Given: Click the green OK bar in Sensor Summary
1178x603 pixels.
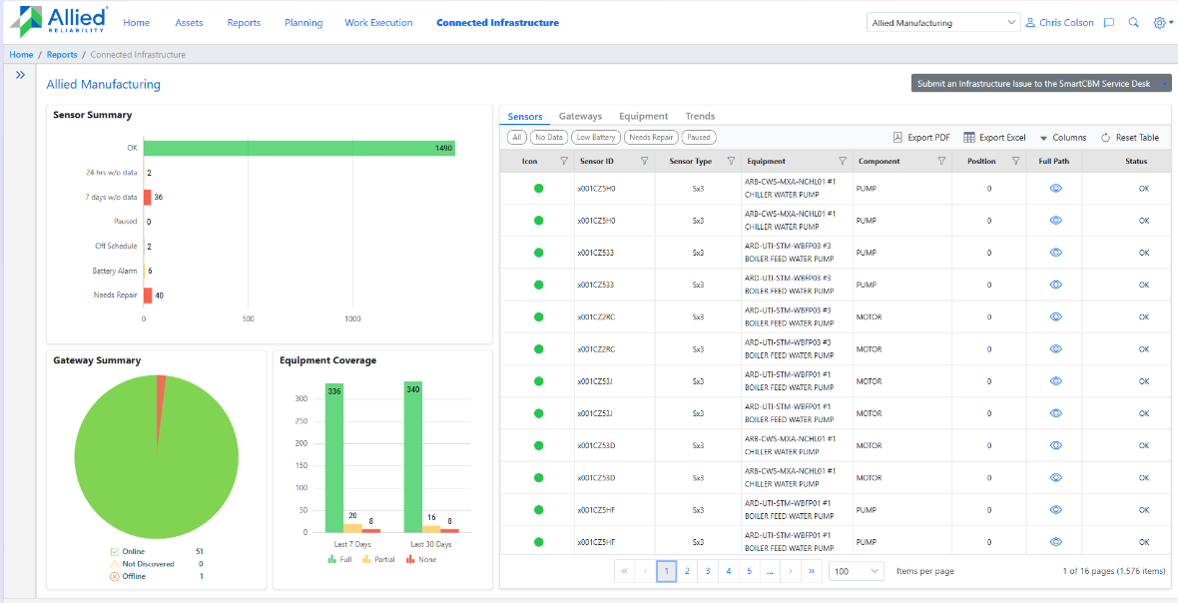Looking at the screenshot, I should pos(299,148).
